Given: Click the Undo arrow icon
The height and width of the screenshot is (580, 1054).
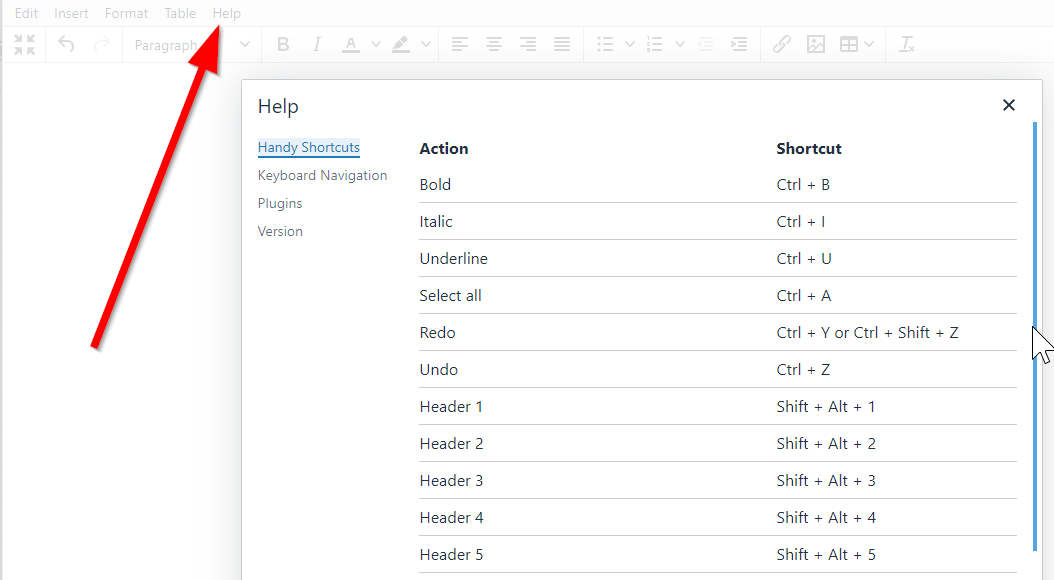Looking at the screenshot, I should point(66,44).
